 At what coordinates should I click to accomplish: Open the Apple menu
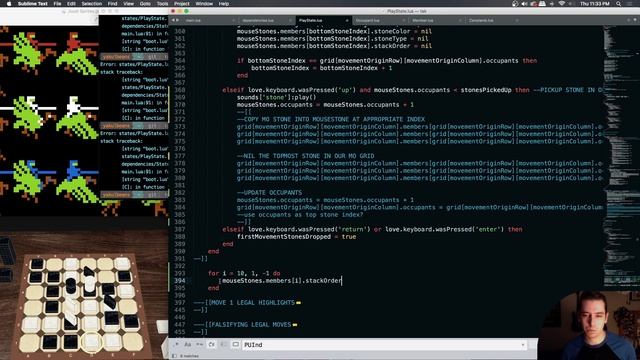(x=8, y=4)
